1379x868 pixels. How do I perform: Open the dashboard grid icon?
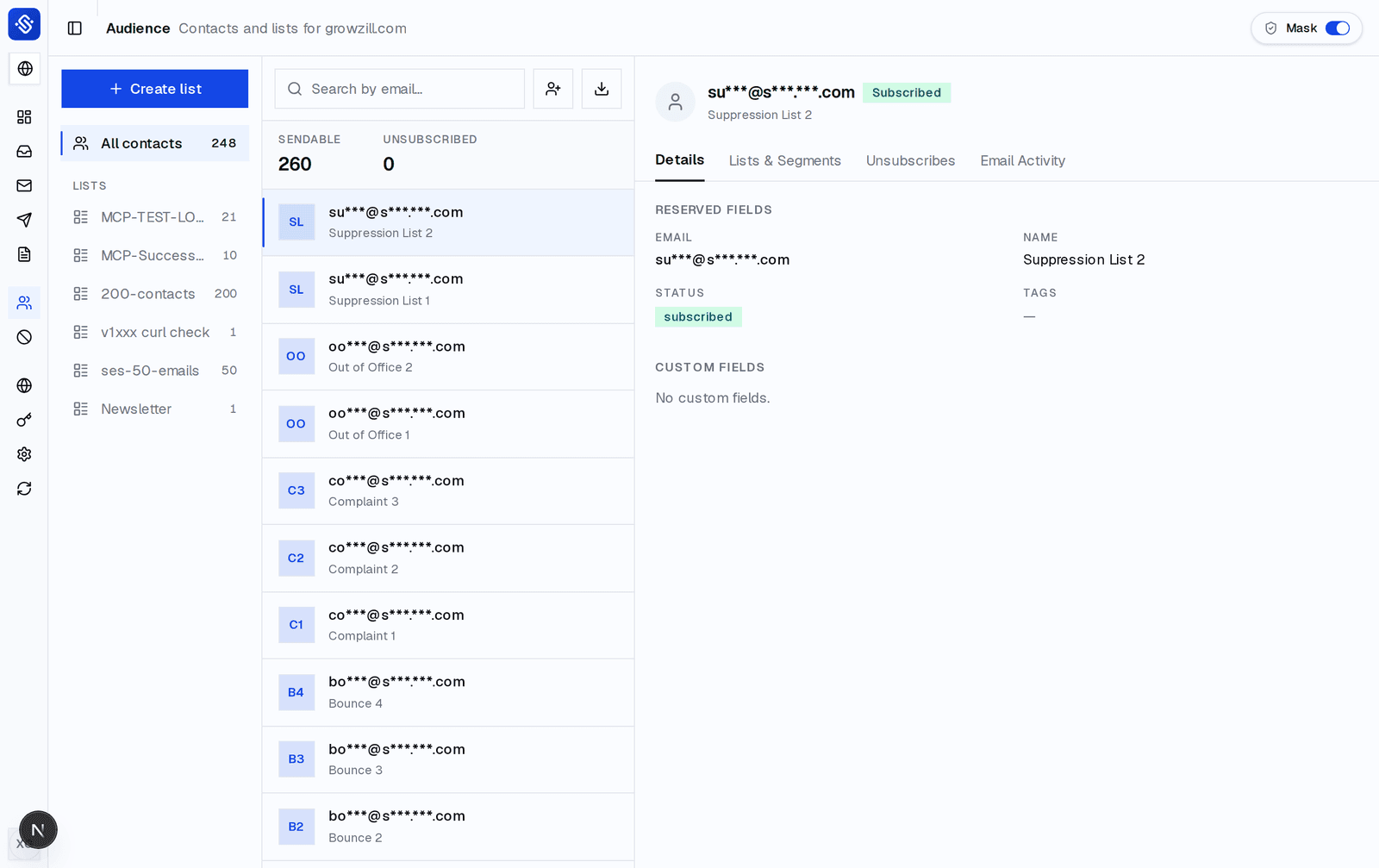24,116
